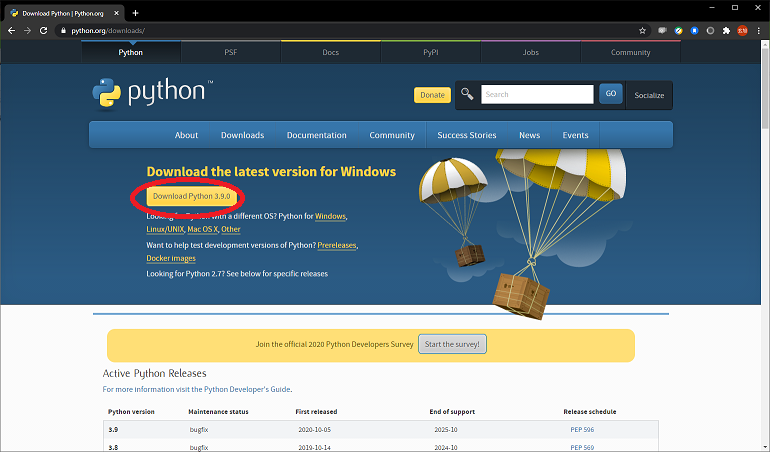Go back with browser back arrow
Image resolution: width=770 pixels, height=452 pixels.
11,30
